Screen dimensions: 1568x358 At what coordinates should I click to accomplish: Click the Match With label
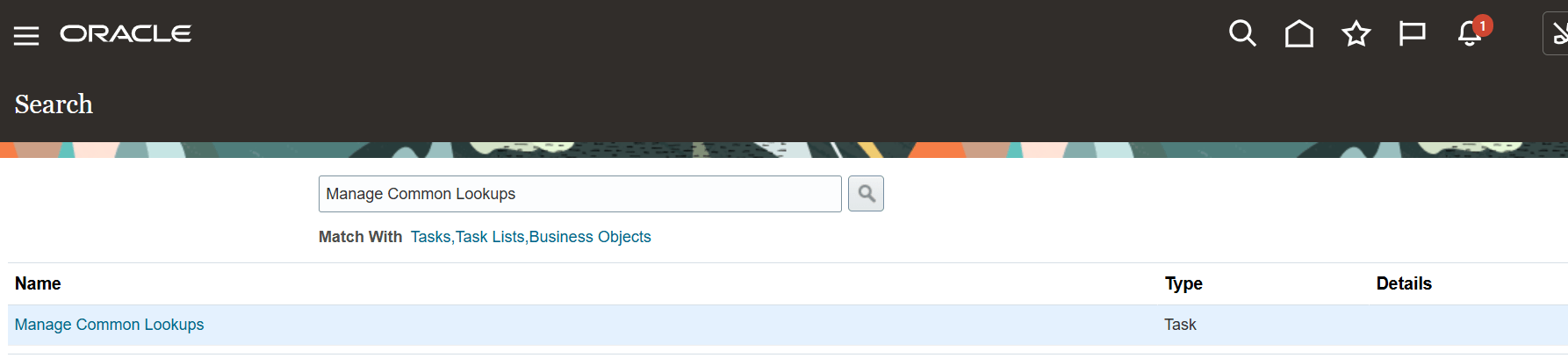click(360, 237)
